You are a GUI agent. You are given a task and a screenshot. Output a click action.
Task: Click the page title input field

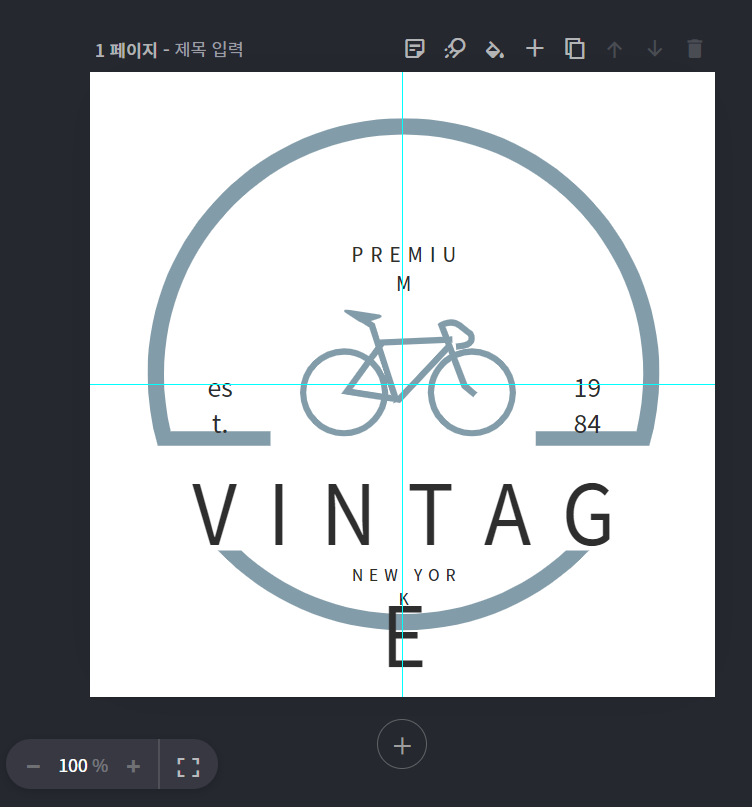(x=208, y=49)
